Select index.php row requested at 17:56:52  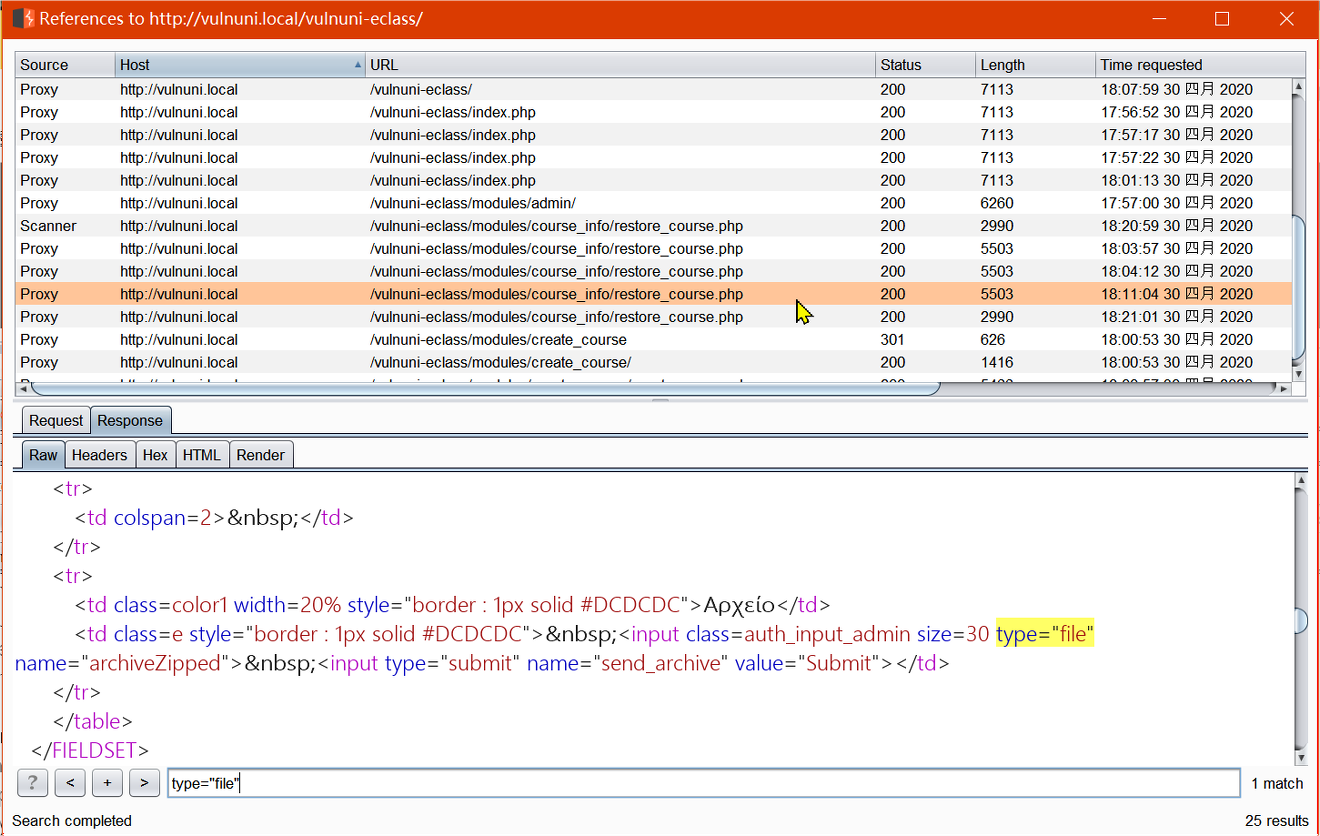tap(654, 112)
